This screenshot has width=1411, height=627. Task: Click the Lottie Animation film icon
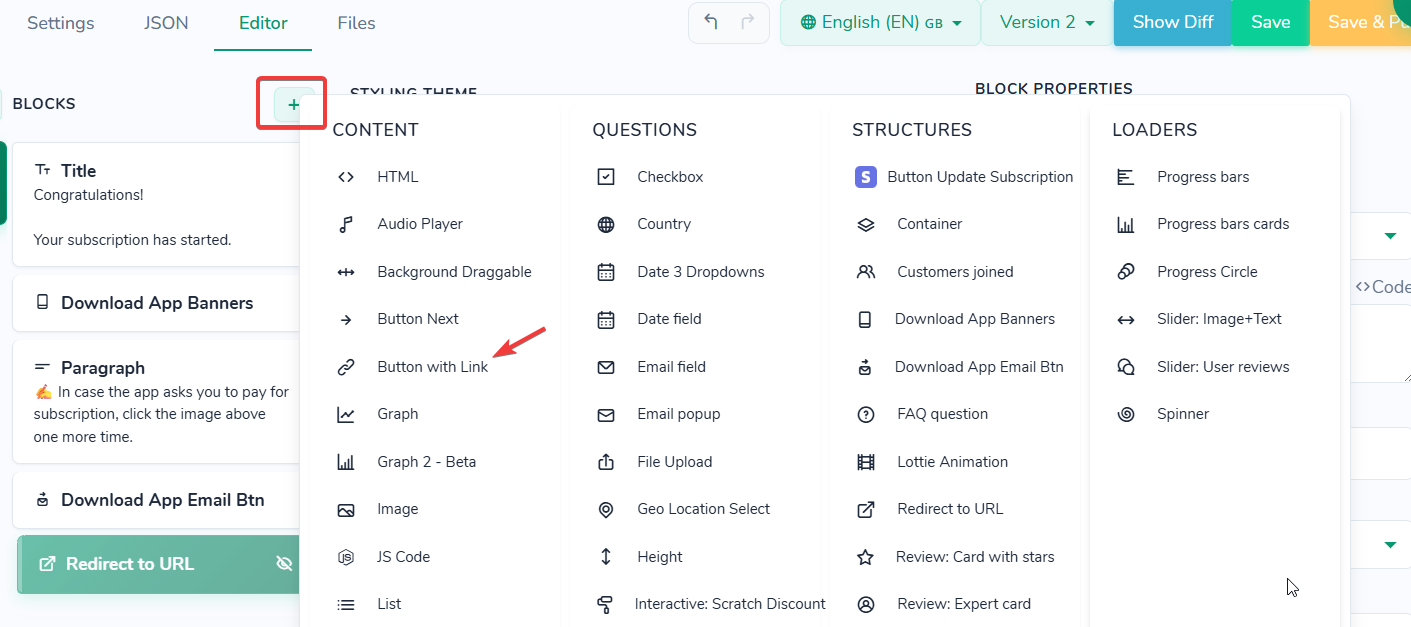(x=866, y=462)
